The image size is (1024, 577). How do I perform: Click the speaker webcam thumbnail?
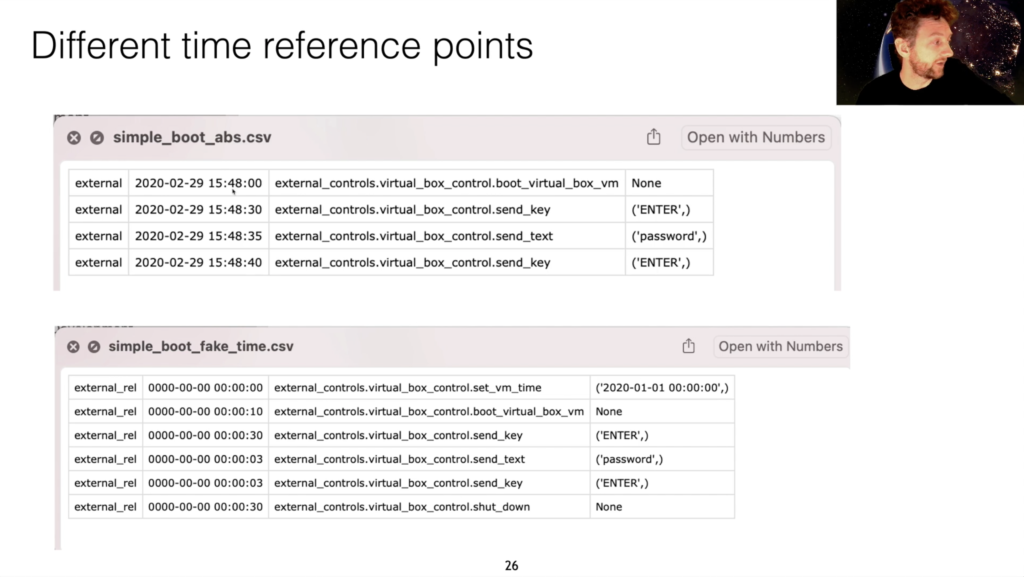click(930, 52)
